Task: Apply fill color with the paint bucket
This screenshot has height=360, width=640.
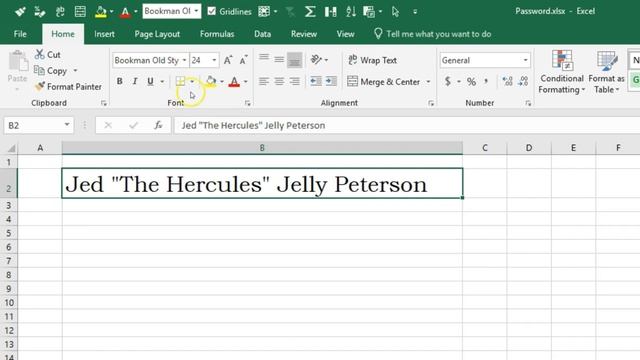Action: [211, 81]
